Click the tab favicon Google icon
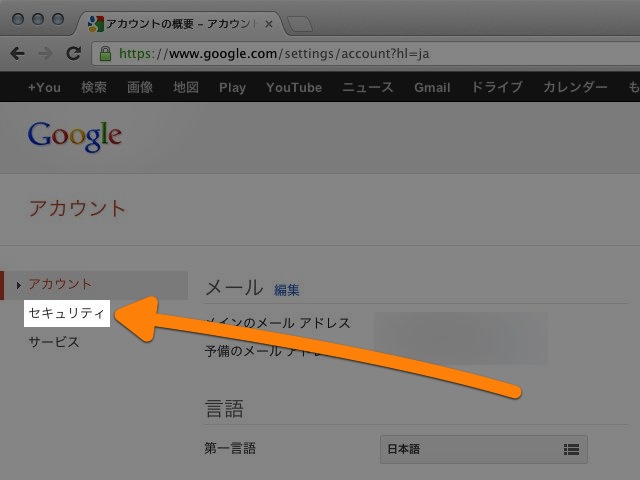 (x=96, y=24)
